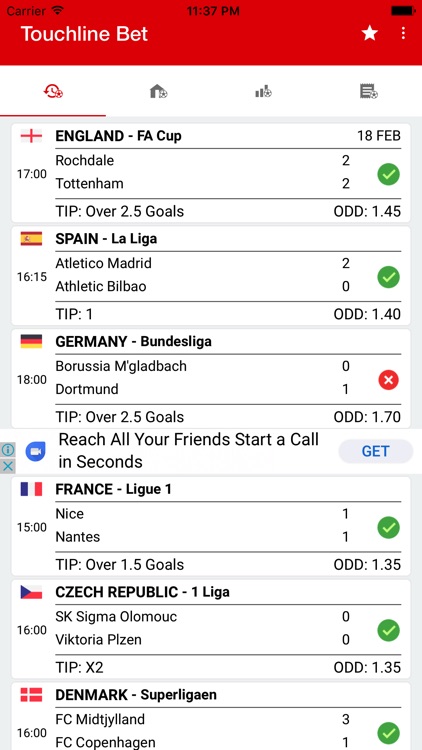Open the Nice vs Nantes match card
Image resolution: width=422 pixels, height=750 pixels.
[x=211, y=526]
